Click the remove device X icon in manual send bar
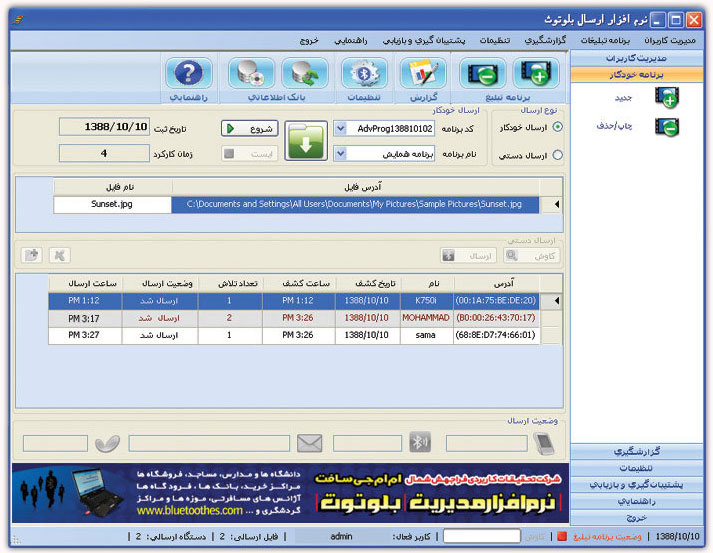713x553 pixels. 60,255
